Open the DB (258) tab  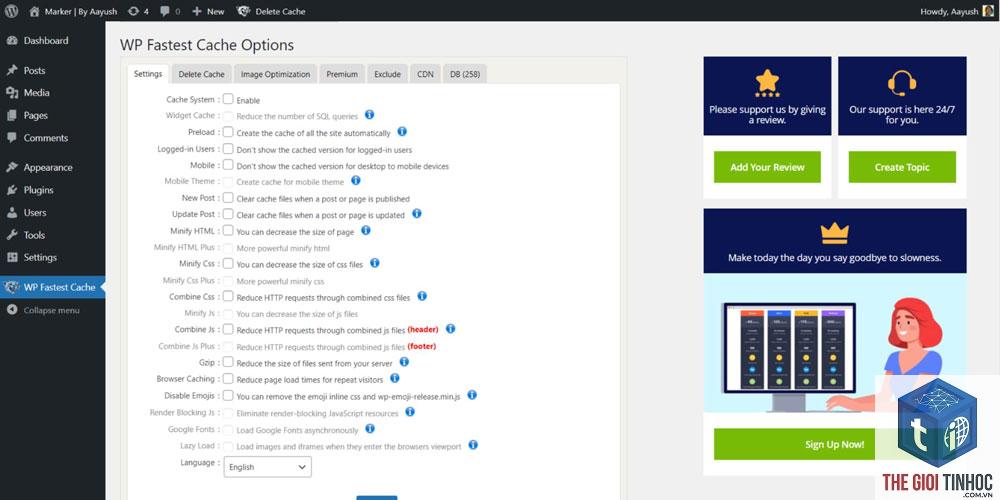click(x=465, y=74)
